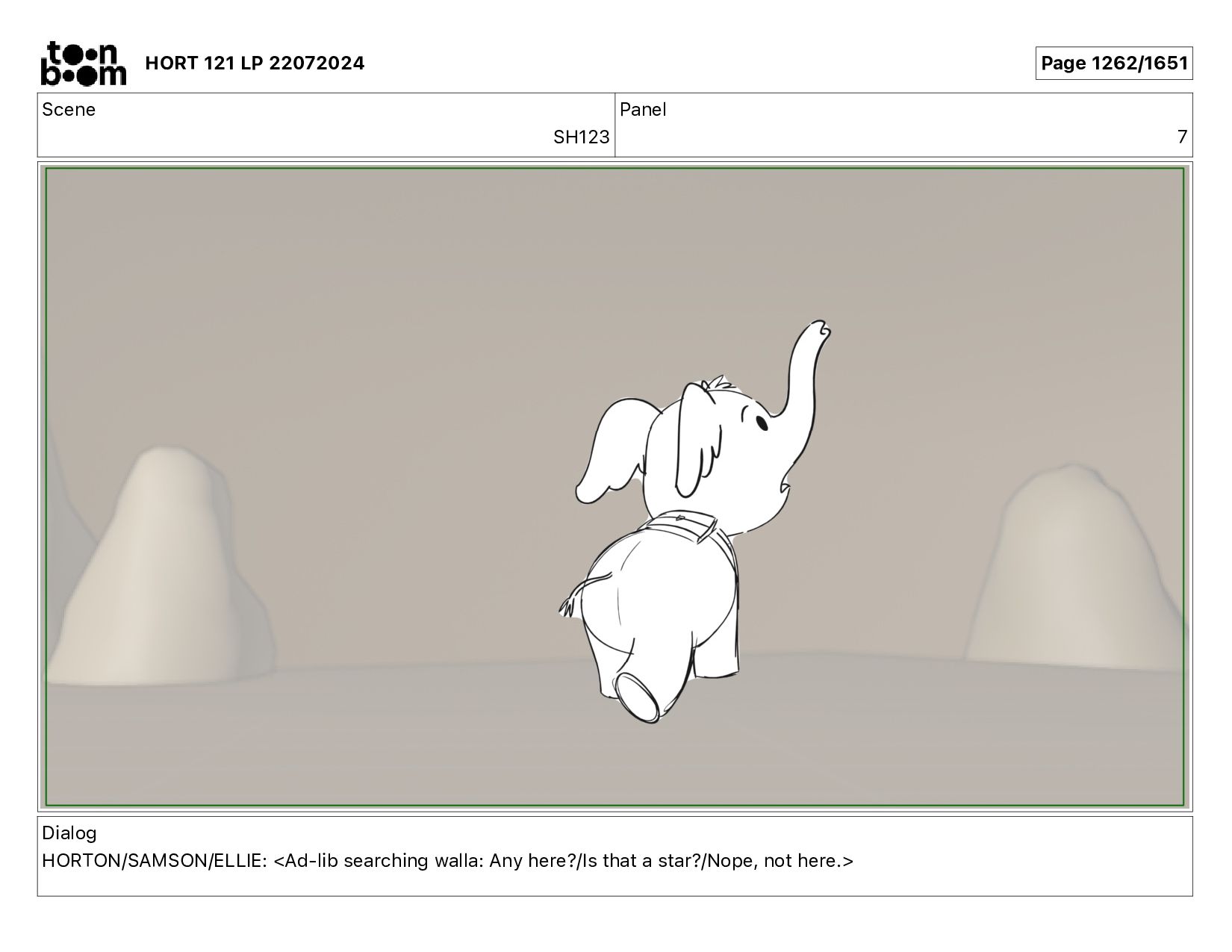Viewport: 1232px width, 952px height.
Task: Click the Page 1262/1651 indicator
Action: [x=1114, y=63]
